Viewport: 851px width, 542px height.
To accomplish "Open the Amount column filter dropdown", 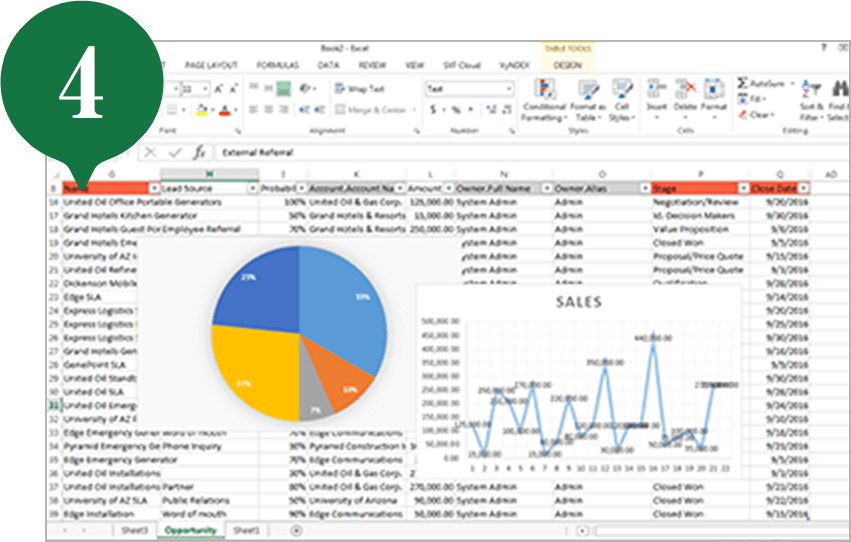I will tap(449, 188).
